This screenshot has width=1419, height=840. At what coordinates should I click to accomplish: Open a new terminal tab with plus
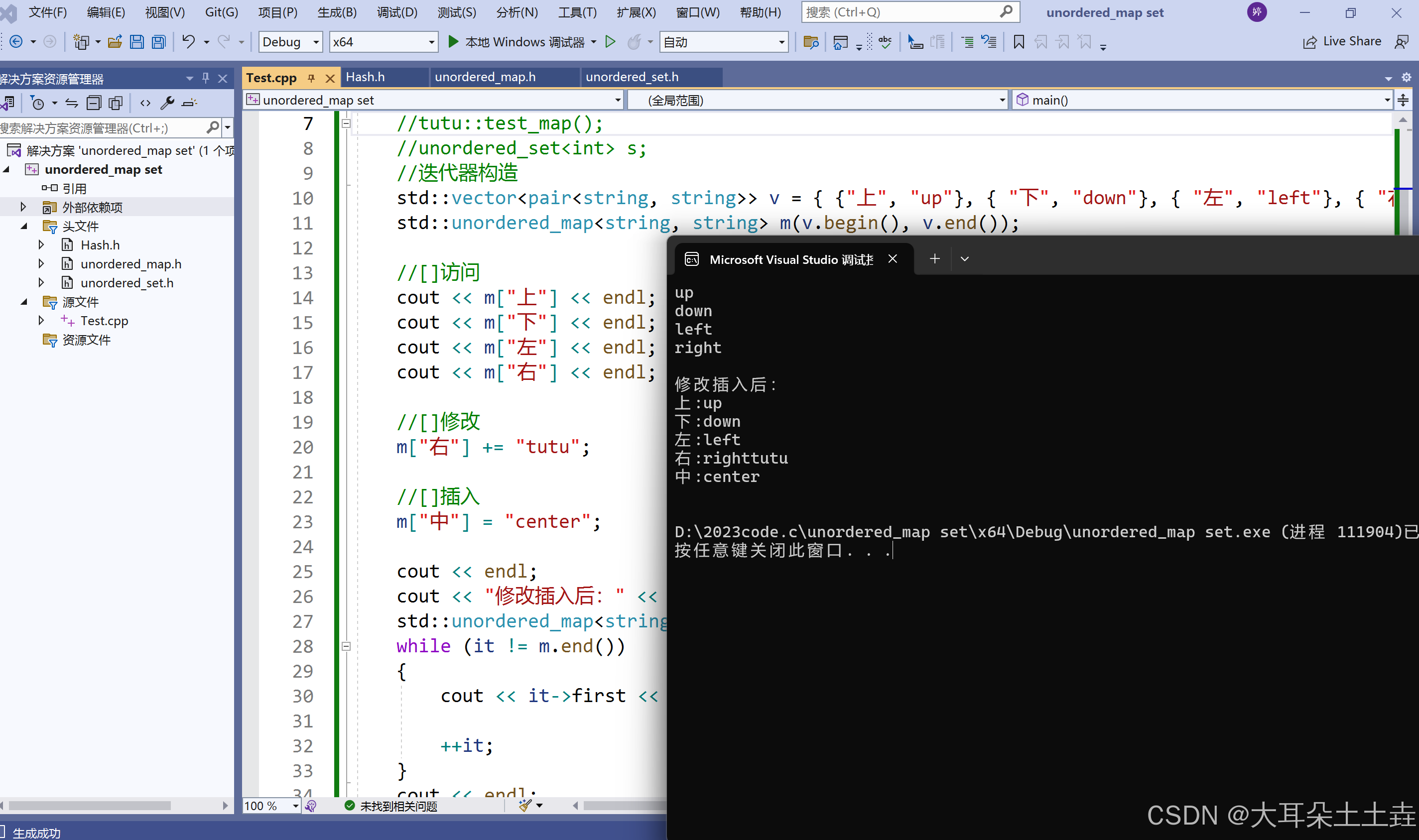coord(935,259)
